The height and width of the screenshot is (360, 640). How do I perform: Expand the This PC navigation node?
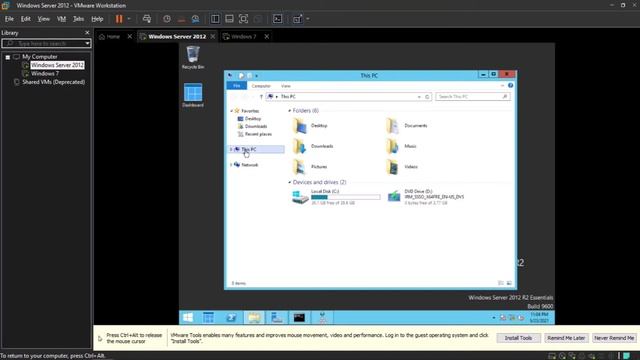(231, 149)
